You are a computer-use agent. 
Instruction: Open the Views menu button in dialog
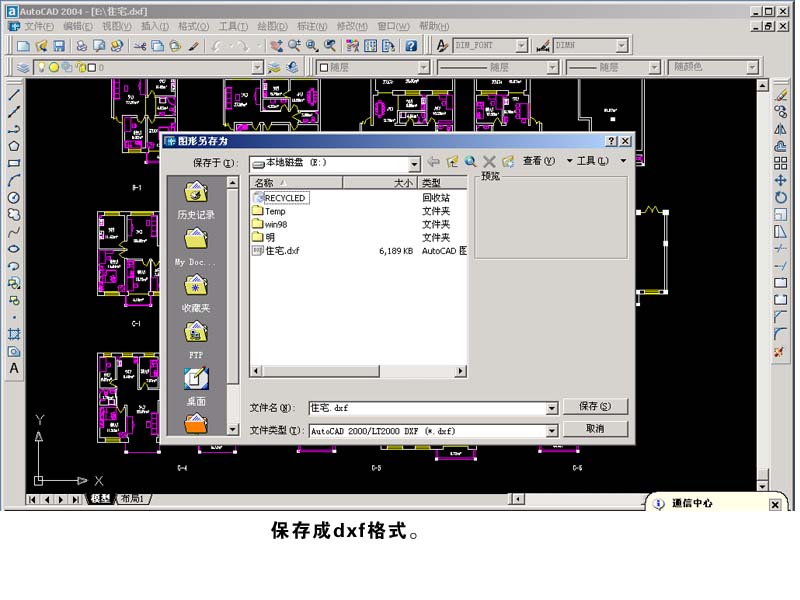click(x=546, y=161)
